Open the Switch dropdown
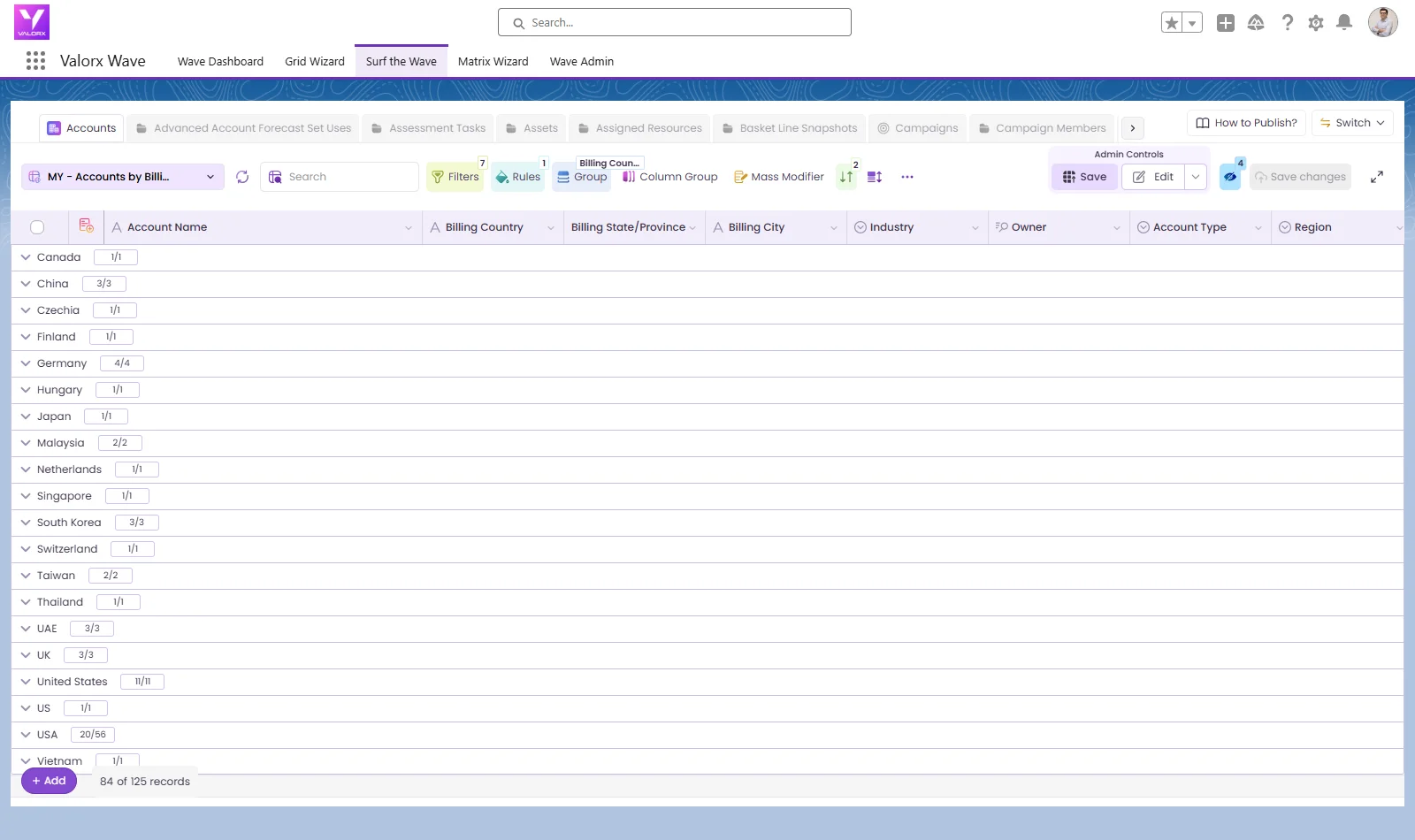The width and height of the screenshot is (1415, 840). click(x=1353, y=123)
